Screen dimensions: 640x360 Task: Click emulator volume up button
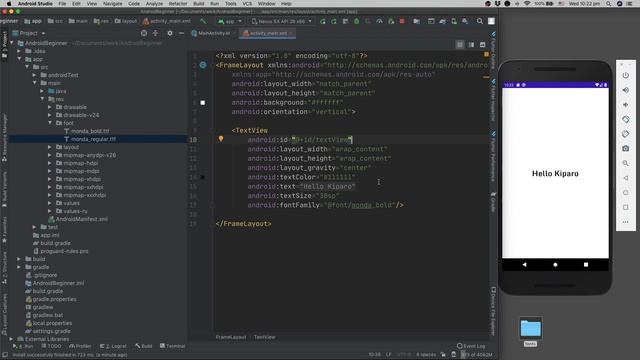(x=625, y=90)
